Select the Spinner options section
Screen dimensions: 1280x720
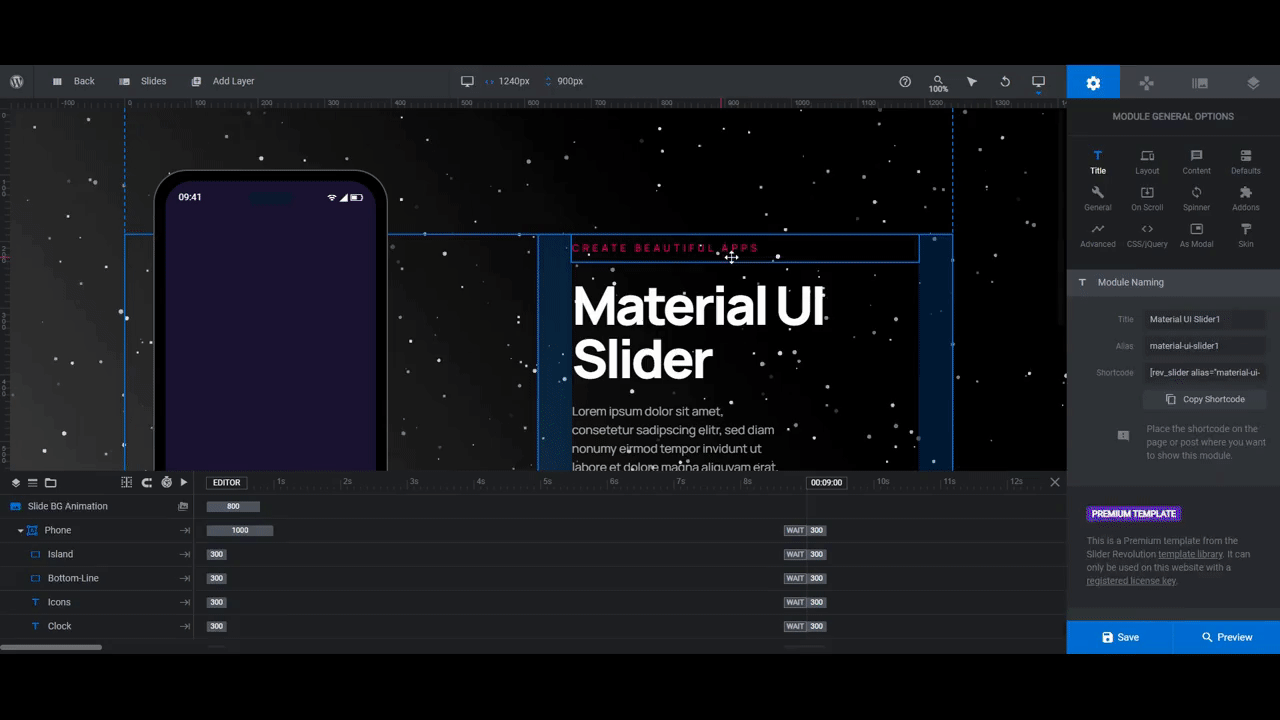[1197, 199]
